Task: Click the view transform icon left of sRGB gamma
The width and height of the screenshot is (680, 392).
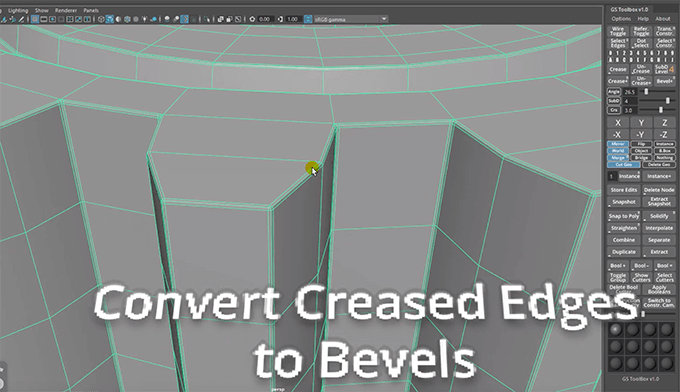Action: pos(308,19)
